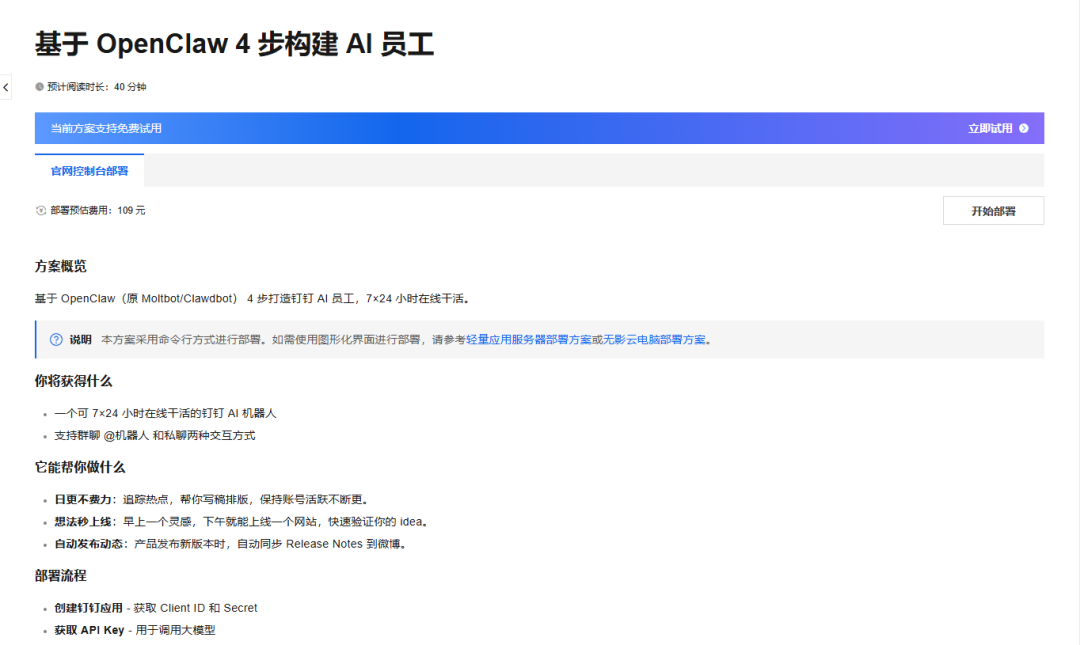Click 获取 API Key step item
Viewport: 1080px width, 645px height.
click(x=135, y=630)
